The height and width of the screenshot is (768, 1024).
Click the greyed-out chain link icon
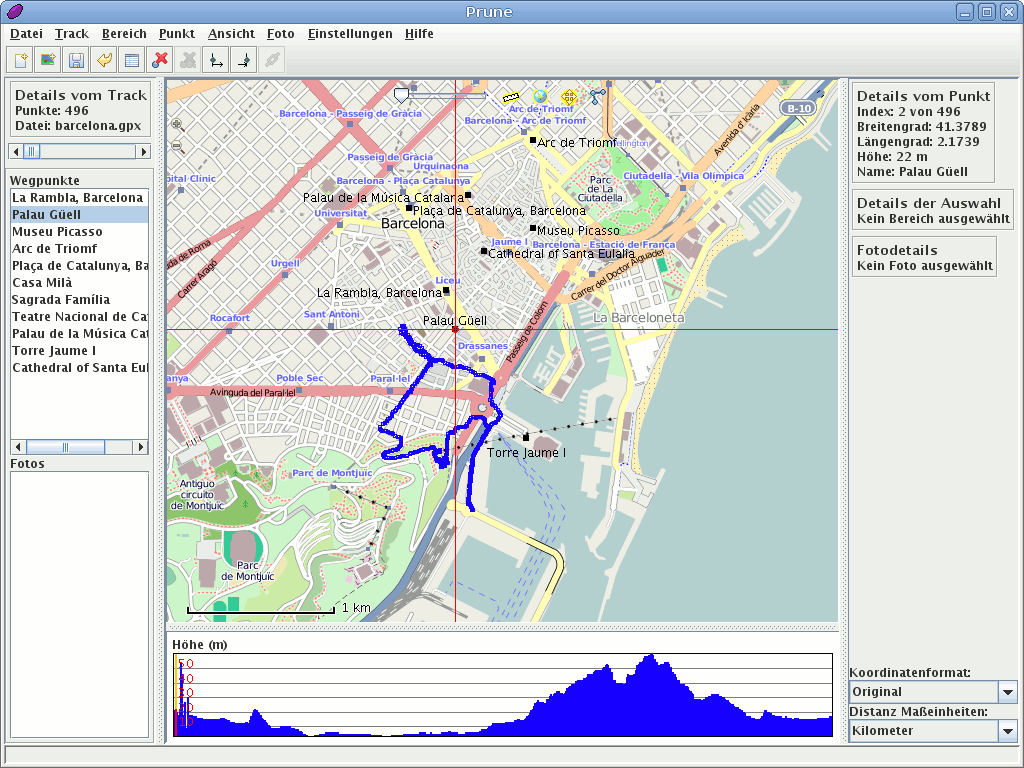272,61
